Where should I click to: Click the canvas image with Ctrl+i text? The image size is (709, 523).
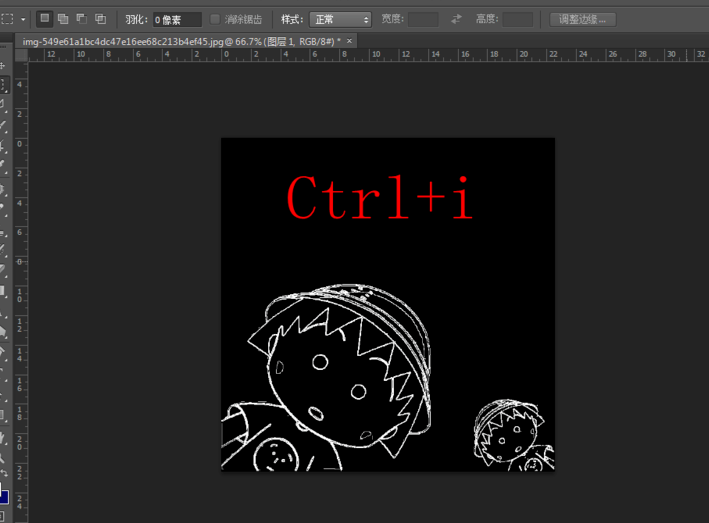(388, 305)
